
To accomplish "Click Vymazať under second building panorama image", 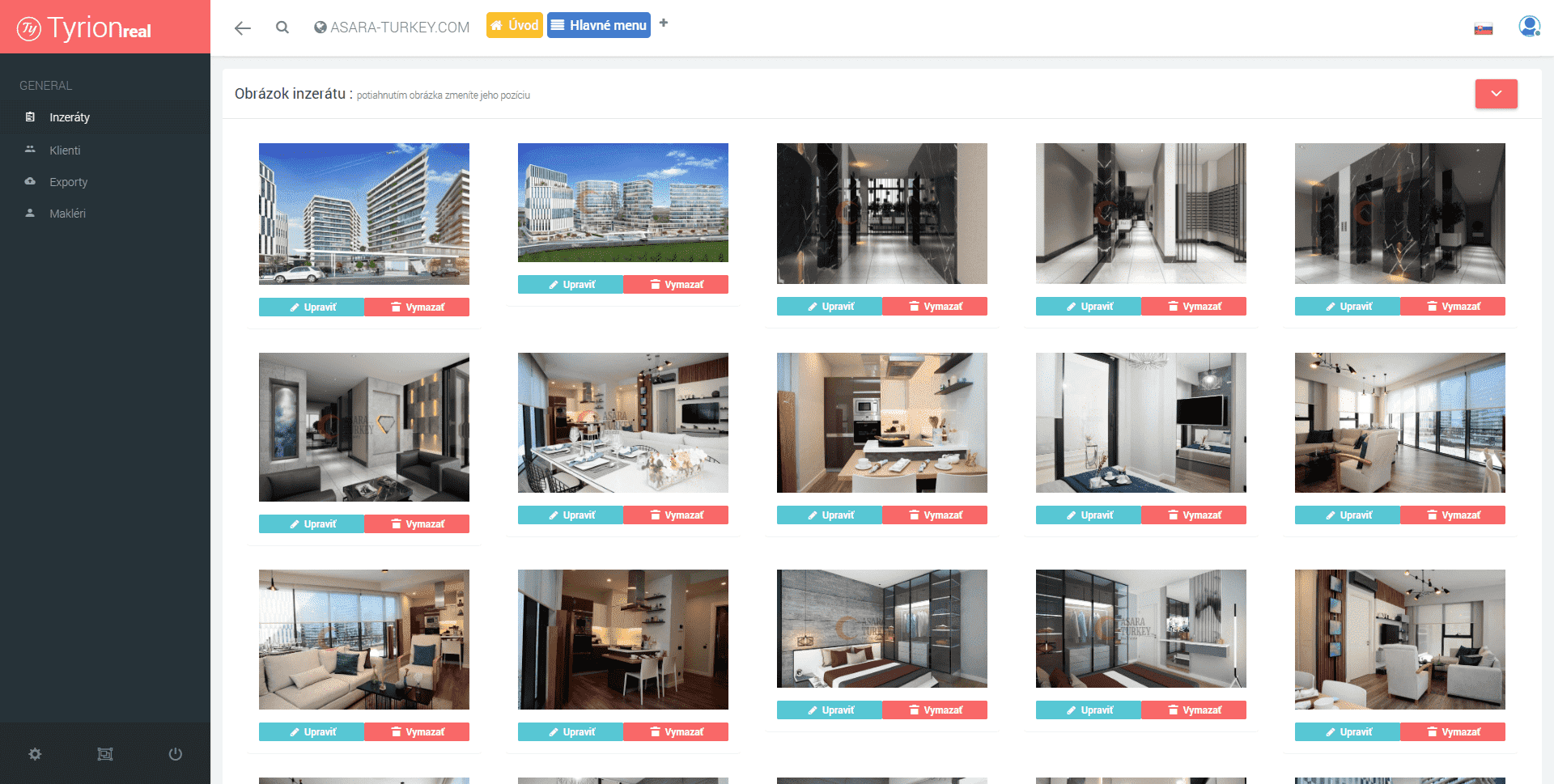I will tap(676, 285).
